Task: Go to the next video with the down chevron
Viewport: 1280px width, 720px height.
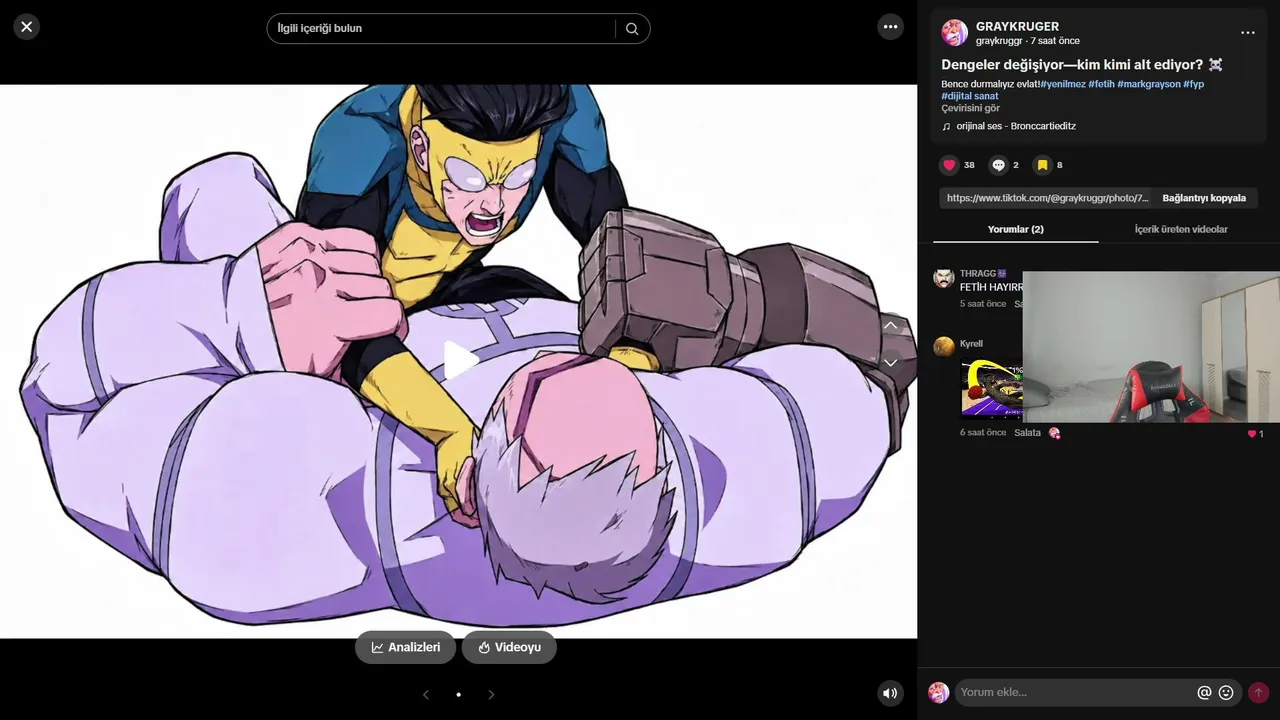Action: tap(890, 363)
